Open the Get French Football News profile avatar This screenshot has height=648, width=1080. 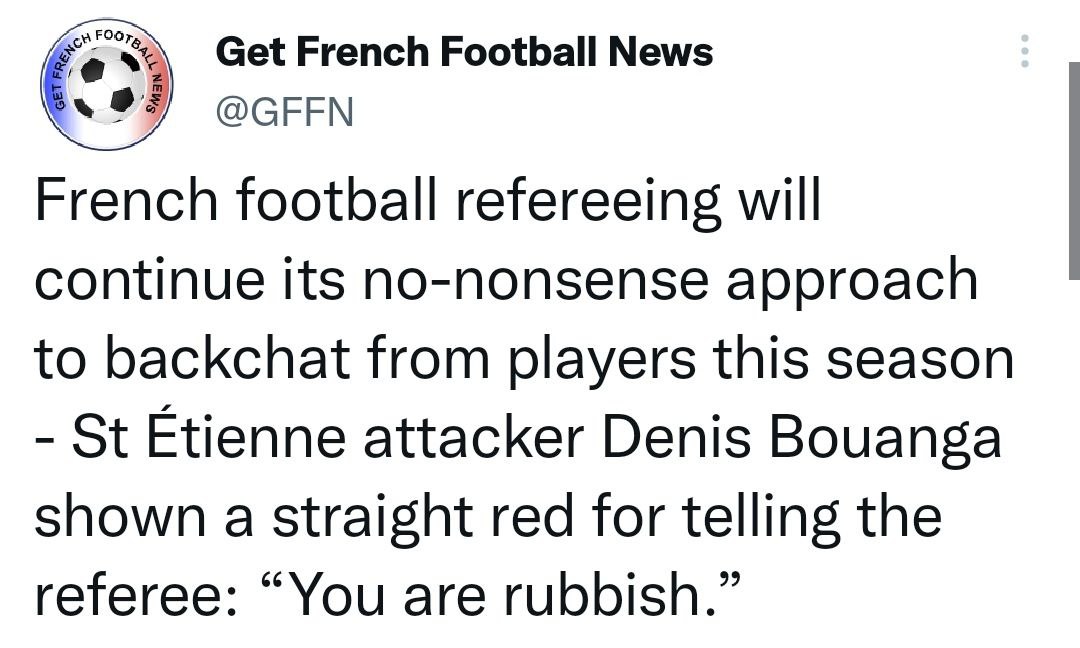pyautogui.click(x=107, y=84)
